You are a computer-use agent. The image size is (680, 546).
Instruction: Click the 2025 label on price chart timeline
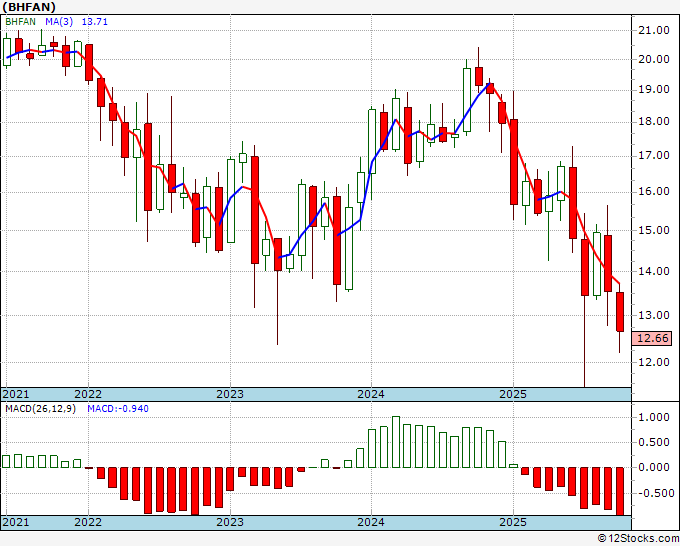513,394
